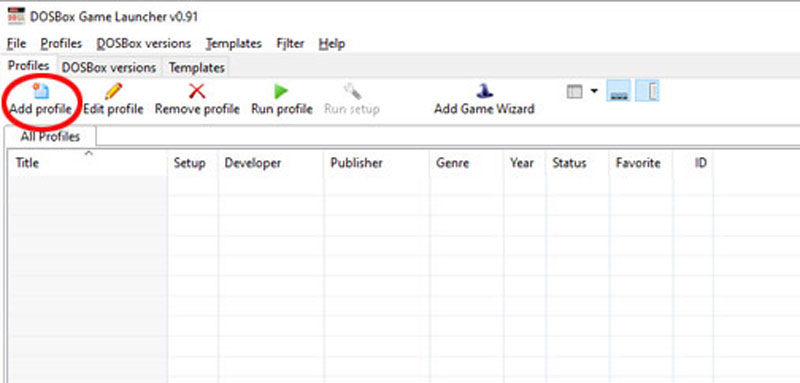The image size is (800, 383).
Task: Sort by the Setup column header
Action: (x=193, y=163)
